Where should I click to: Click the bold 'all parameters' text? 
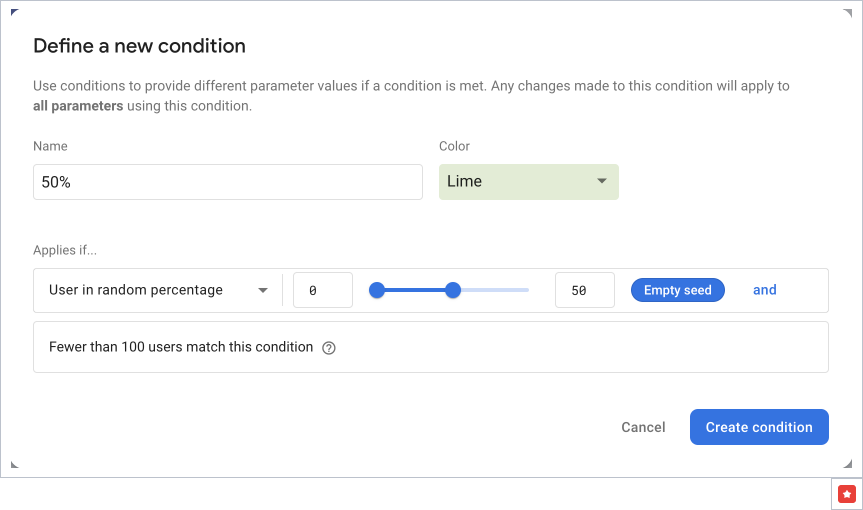click(78, 106)
